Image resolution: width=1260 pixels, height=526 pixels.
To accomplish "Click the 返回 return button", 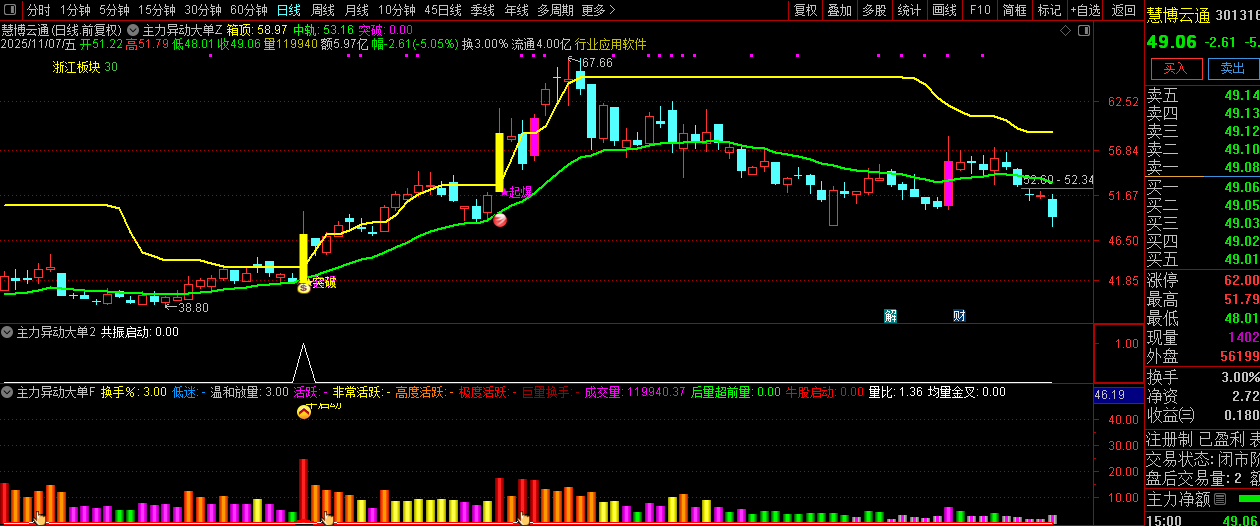I will 1124,10.
